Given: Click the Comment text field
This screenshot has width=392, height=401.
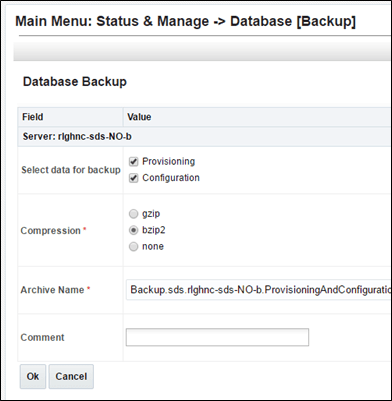Looking at the screenshot, I should 217,337.
